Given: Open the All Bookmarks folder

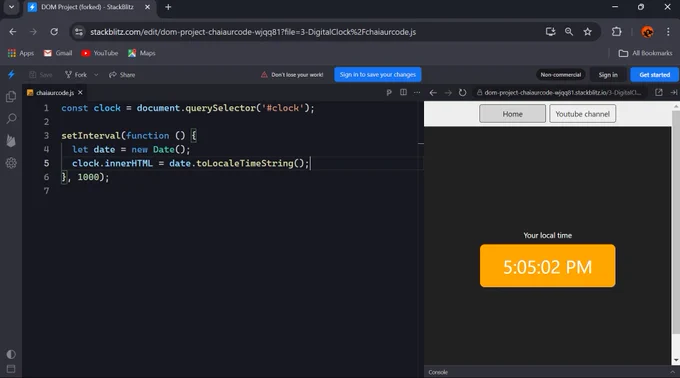Looking at the screenshot, I should coord(645,53).
